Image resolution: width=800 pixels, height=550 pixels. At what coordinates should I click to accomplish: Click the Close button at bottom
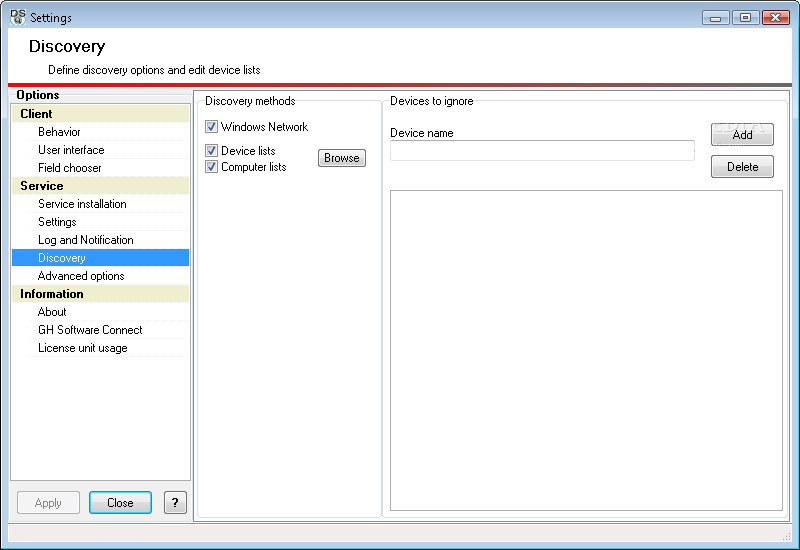click(x=120, y=503)
